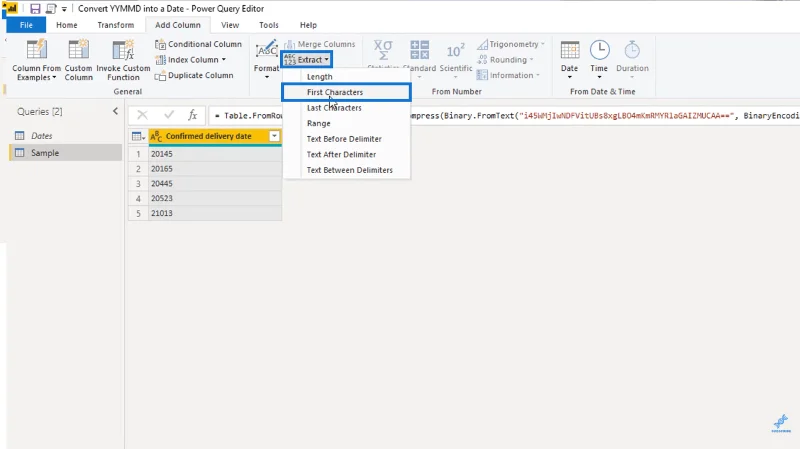This screenshot has height=449, width=800.
Task: Open the Help tab
Action: (x=308, y=25)
